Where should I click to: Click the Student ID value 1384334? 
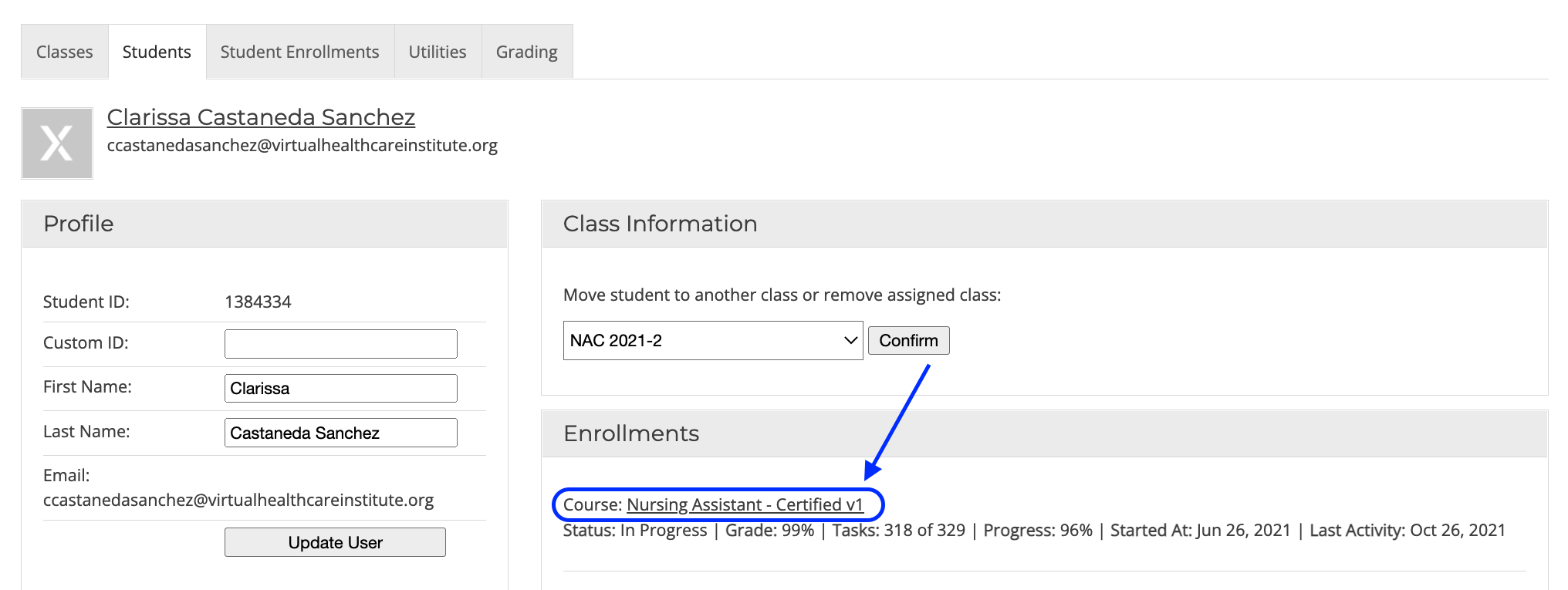coord(258,302)
